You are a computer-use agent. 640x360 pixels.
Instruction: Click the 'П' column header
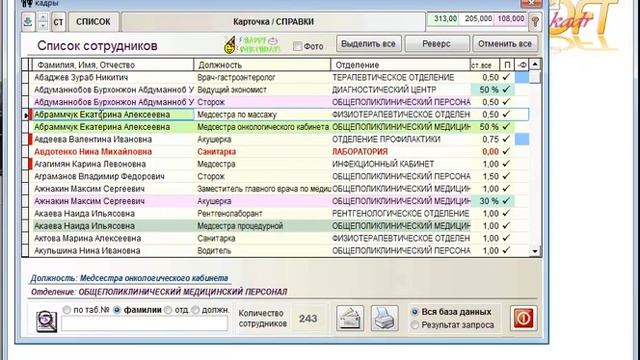point(507,65)
